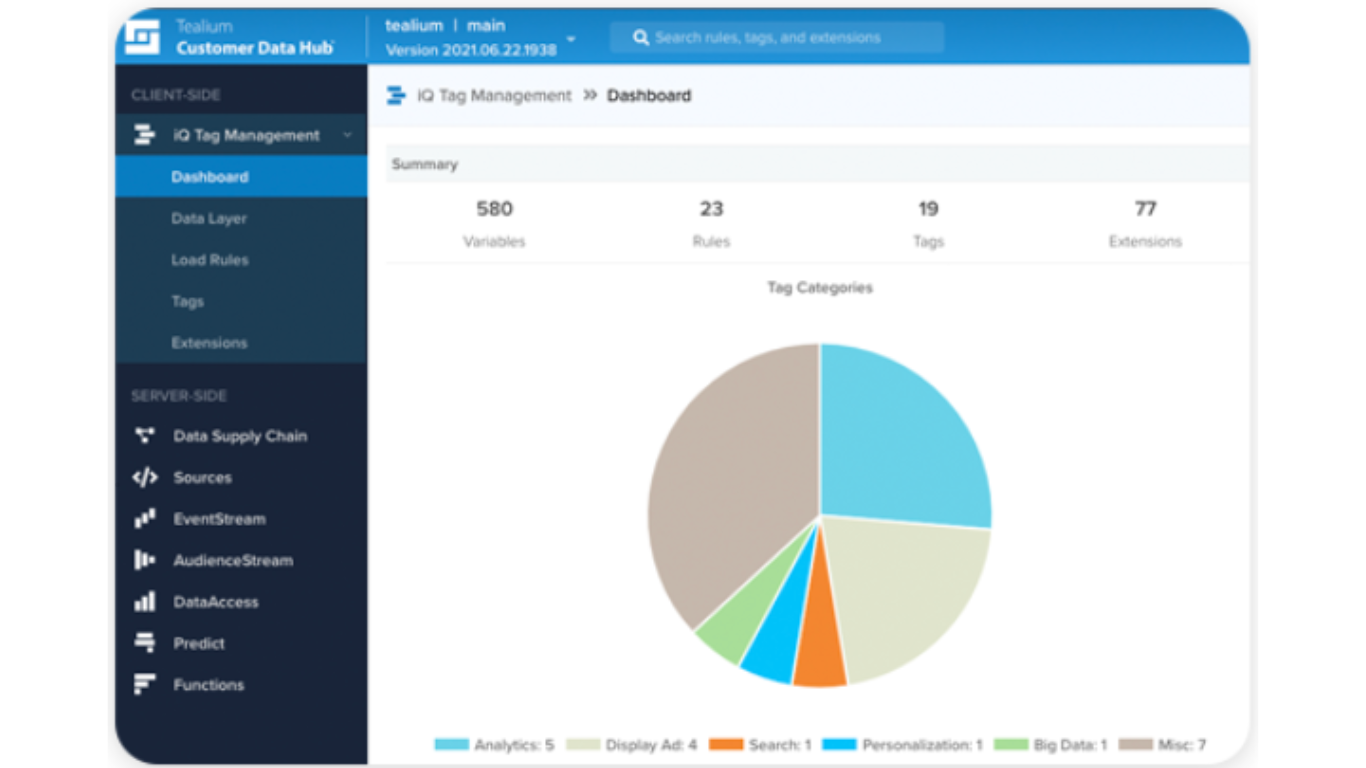Click the iQ Tag Management breadcrumb icon
The height and width of the screenshot is (768, 1366).
point(397,96)
